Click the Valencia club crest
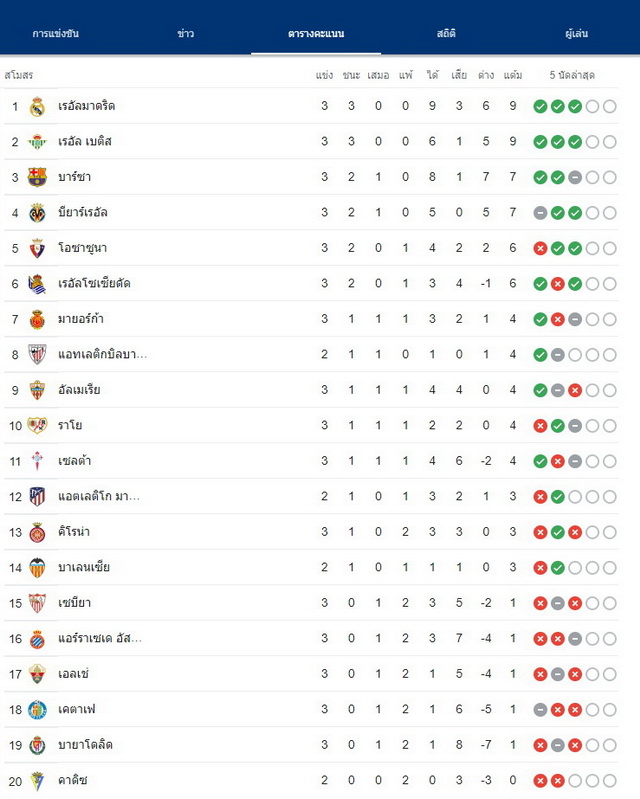The image size is (640, 799). pyautogui.click(x=37, y=568)
